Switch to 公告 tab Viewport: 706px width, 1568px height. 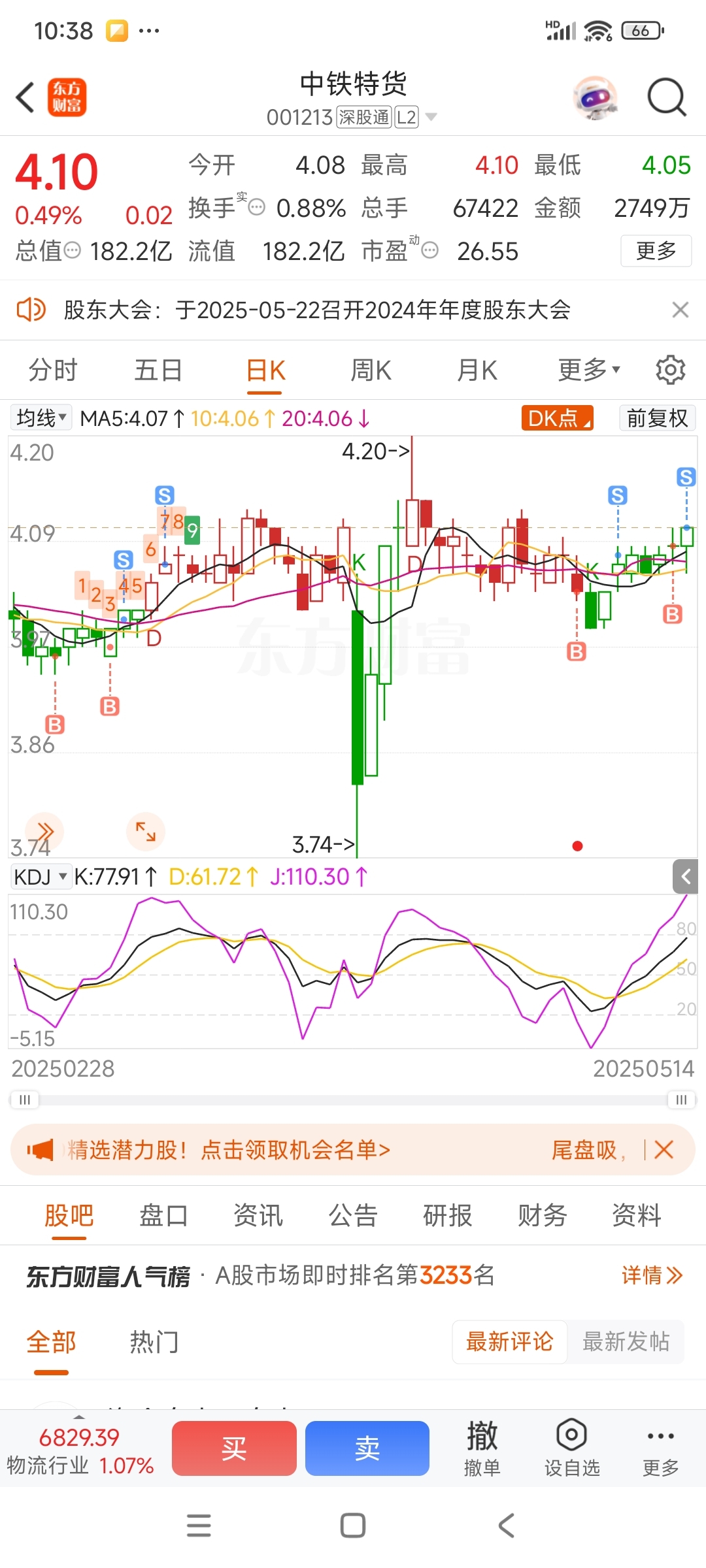(x=353, y=1215)
